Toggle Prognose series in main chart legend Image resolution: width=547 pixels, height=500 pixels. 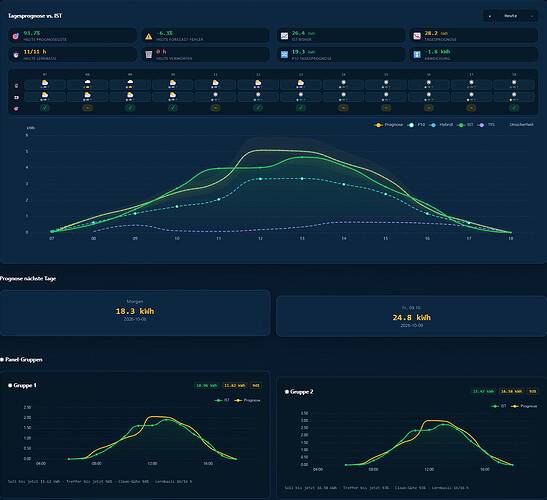(389, 125)
